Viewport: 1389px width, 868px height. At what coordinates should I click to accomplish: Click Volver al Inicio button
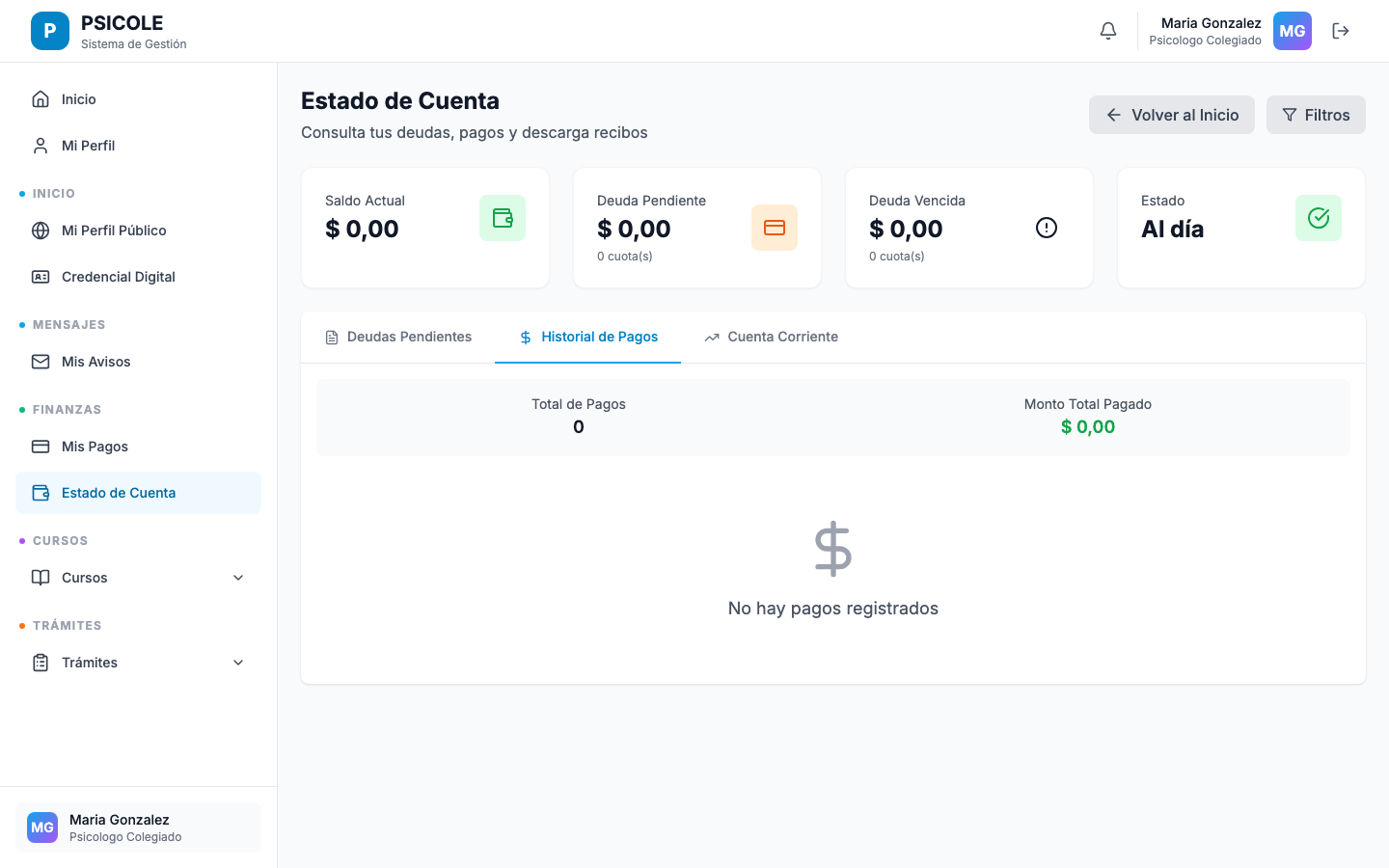tap(1172, 115)
